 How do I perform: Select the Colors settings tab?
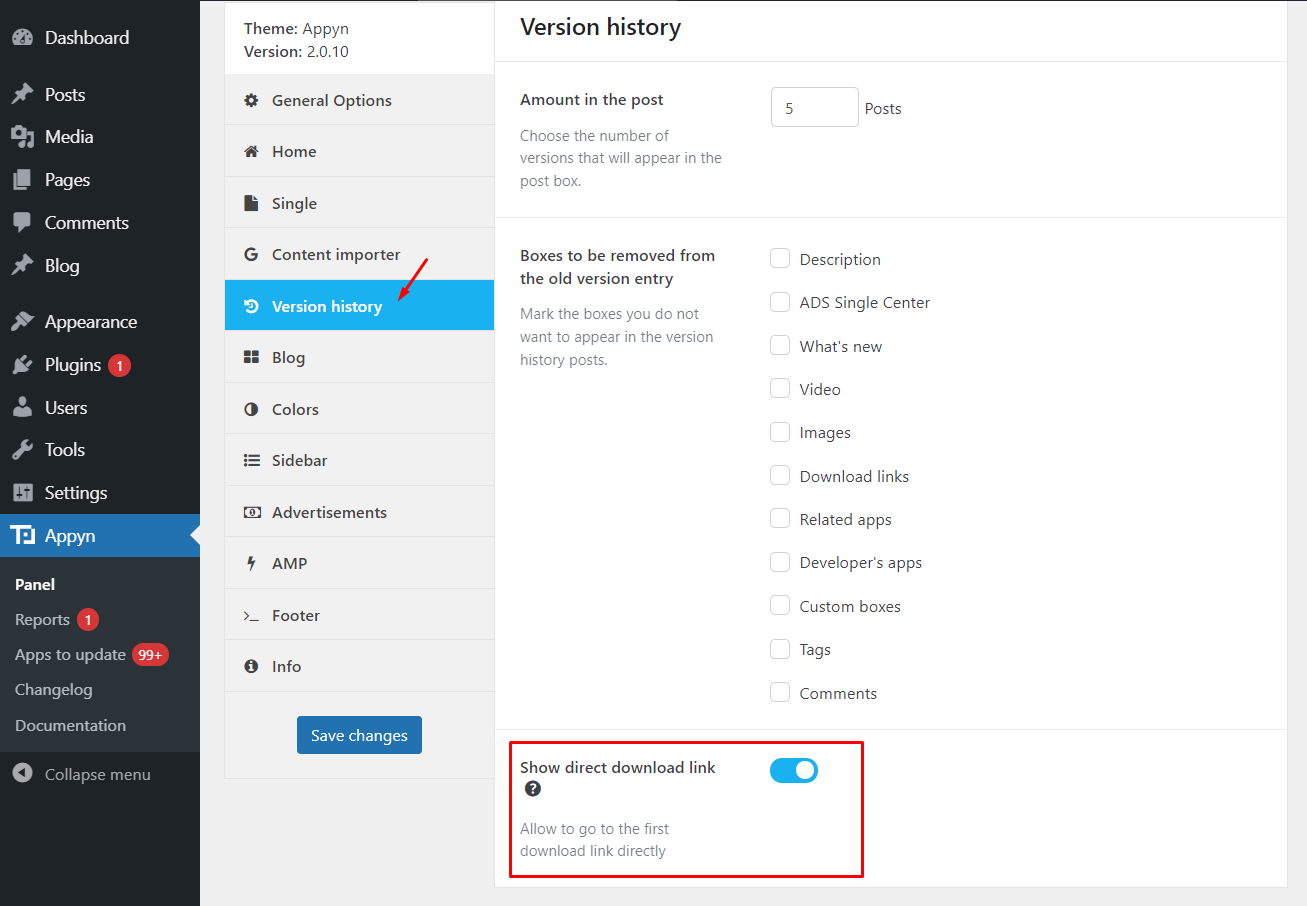tap(359, 409)
